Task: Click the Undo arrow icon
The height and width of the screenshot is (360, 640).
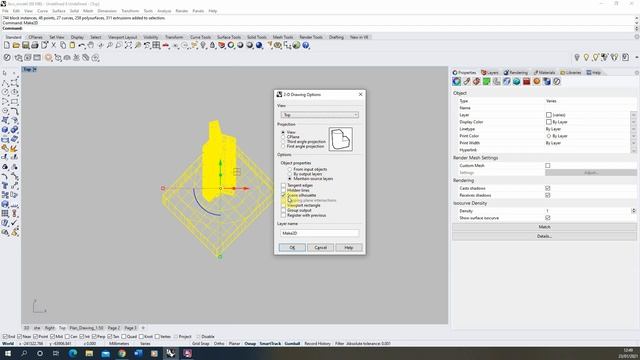Action: [82, 45]
